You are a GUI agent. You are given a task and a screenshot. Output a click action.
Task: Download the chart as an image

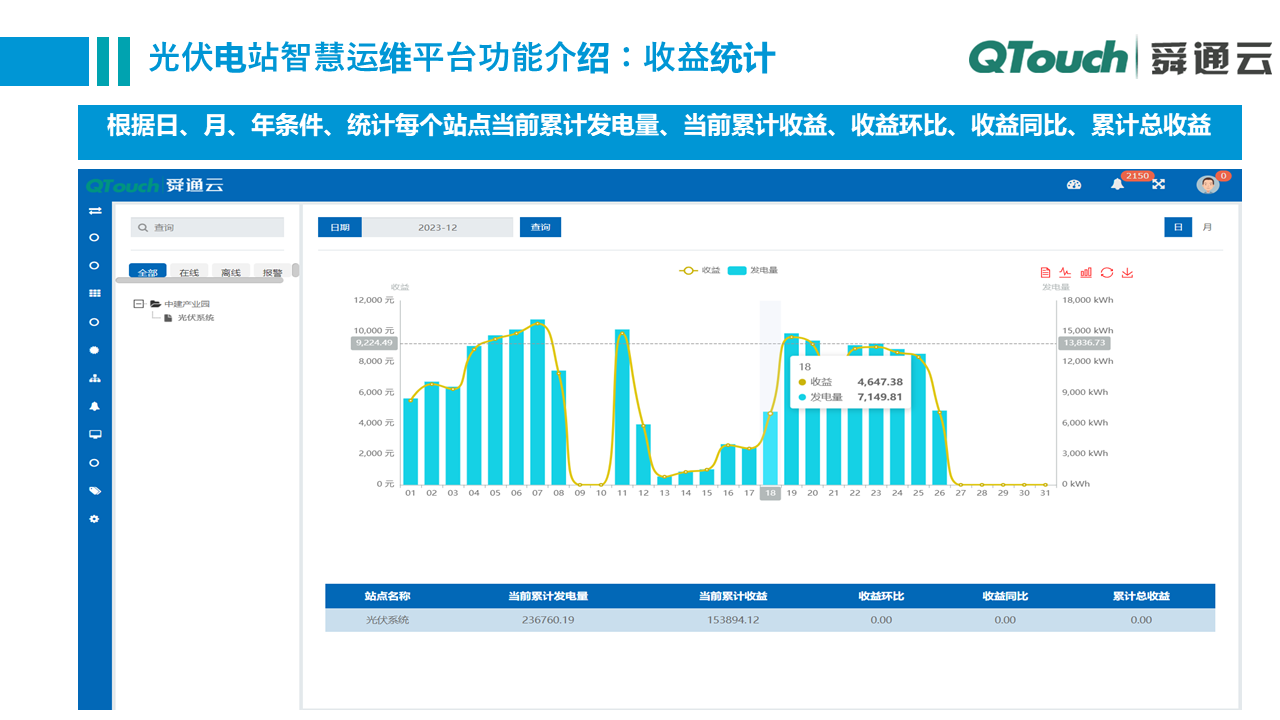coord(1125,271)
